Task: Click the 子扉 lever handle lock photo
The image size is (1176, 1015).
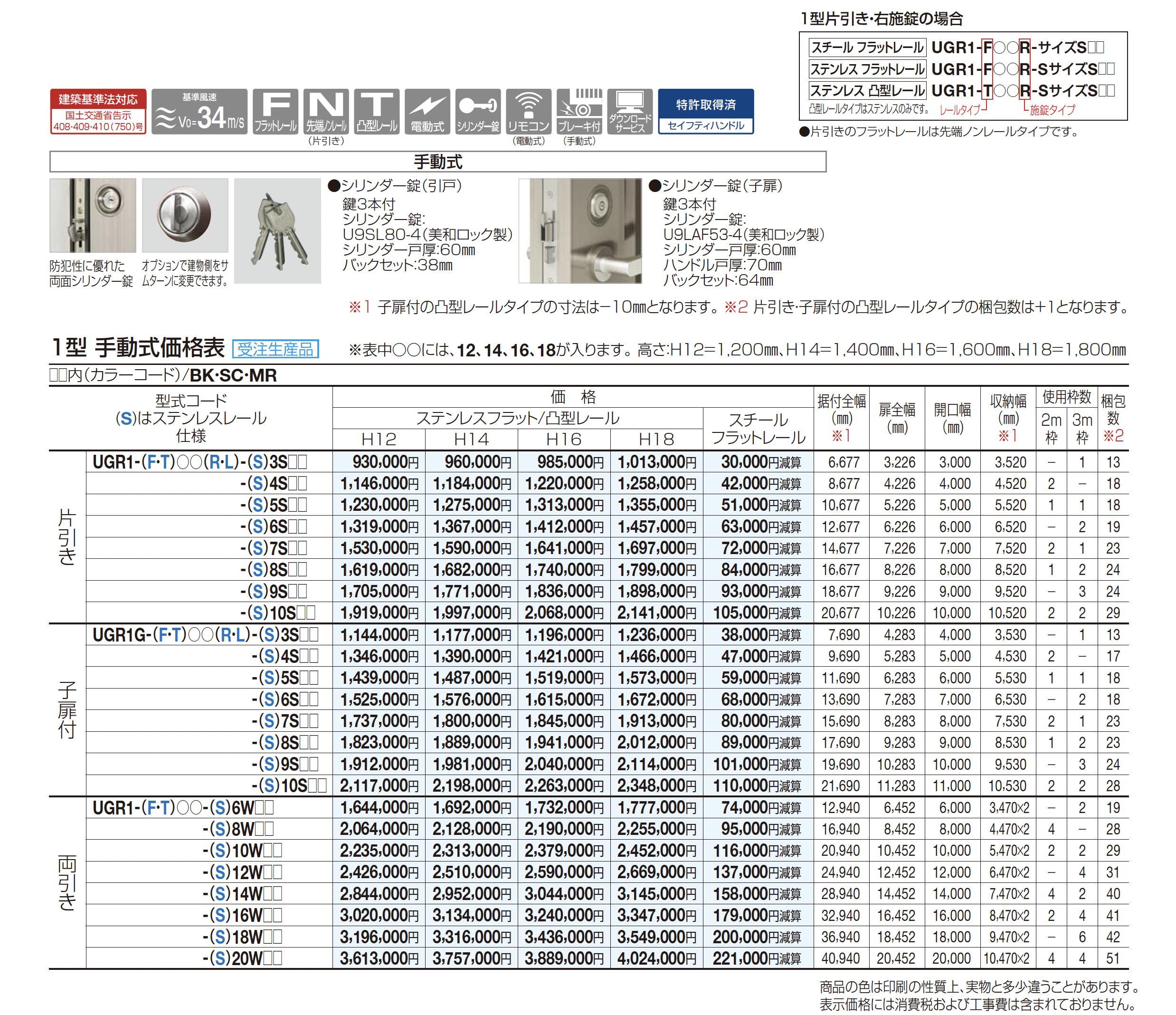Action: (x=580, y=231)
